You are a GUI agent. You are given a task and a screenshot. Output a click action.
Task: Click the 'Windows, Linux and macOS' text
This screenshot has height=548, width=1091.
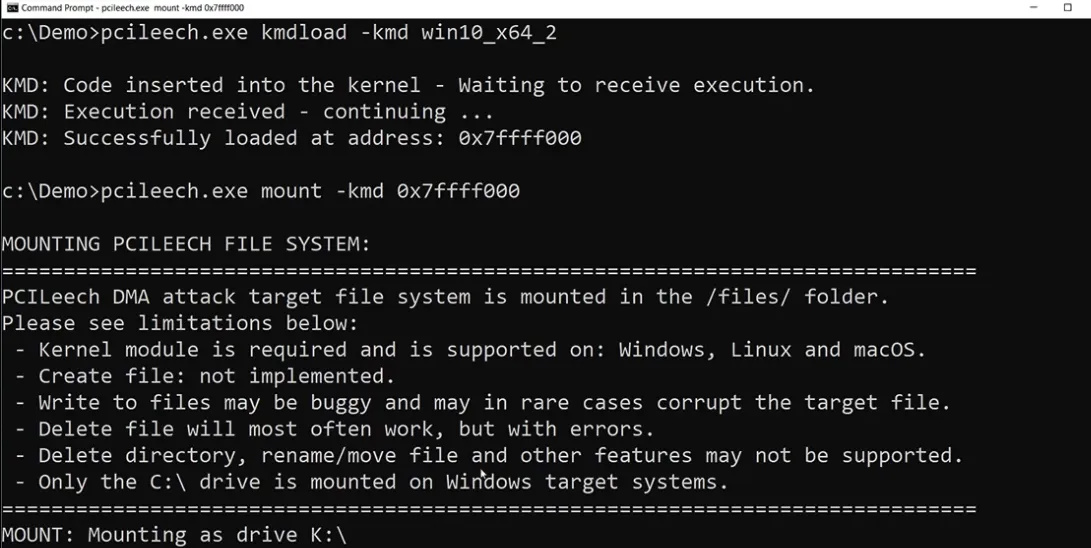pyautogui.click(x=772, y=349)
